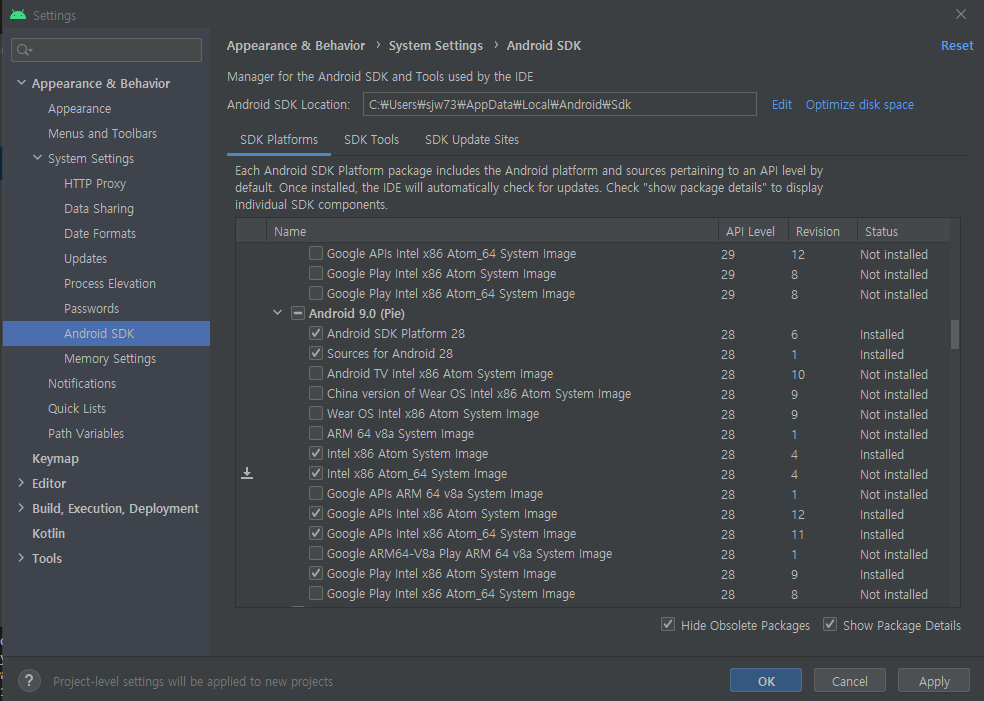Check Google Play Intel x86 Atom image API 29
This screenshot has height=701, width=984.
tap(316, 274)
